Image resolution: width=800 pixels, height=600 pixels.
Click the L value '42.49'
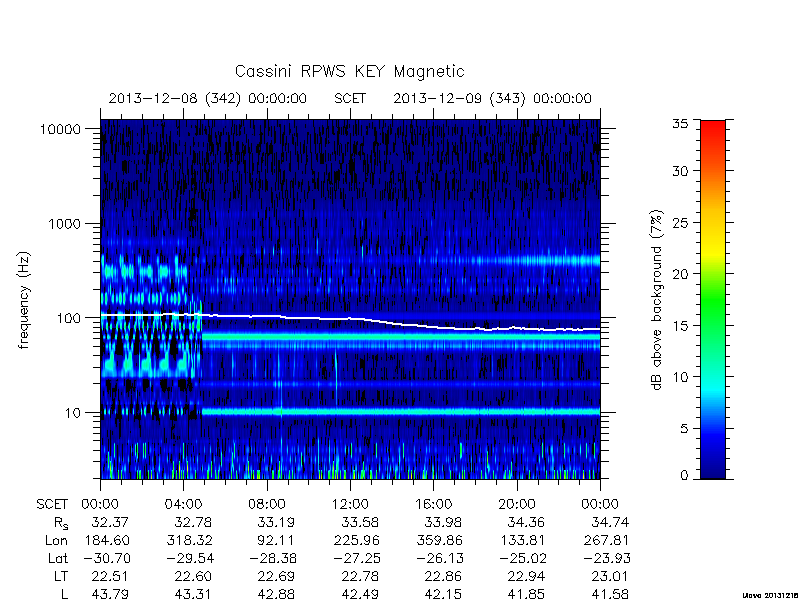pos(360,594)
